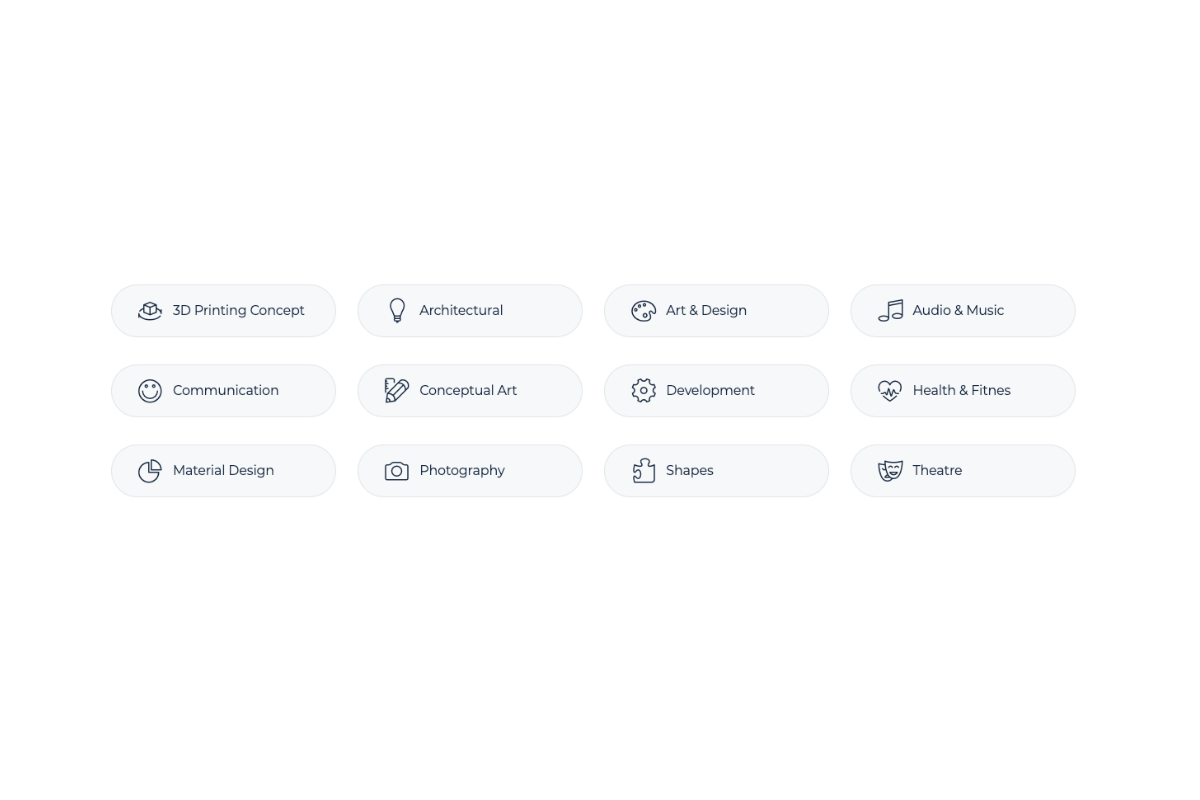Click the 3D cube printing icon
Image resolution: width=1200 pixels, height=800 pixels.
(150, 311)
